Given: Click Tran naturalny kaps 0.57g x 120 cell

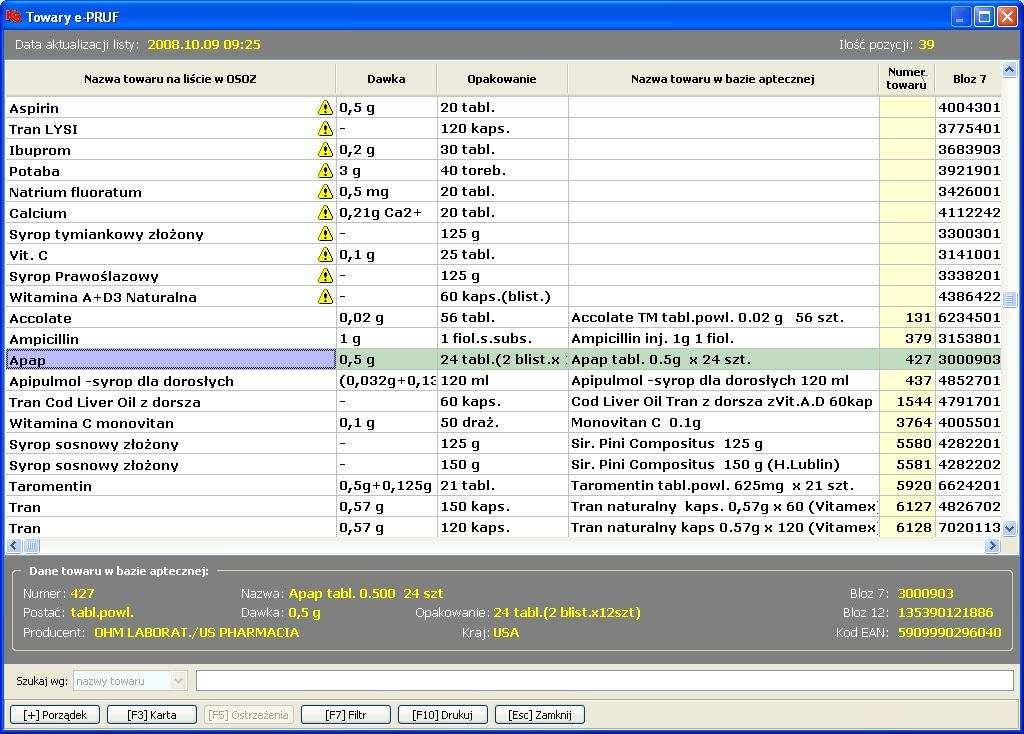Looking at the screenshot, I should [x=724, y=528].
